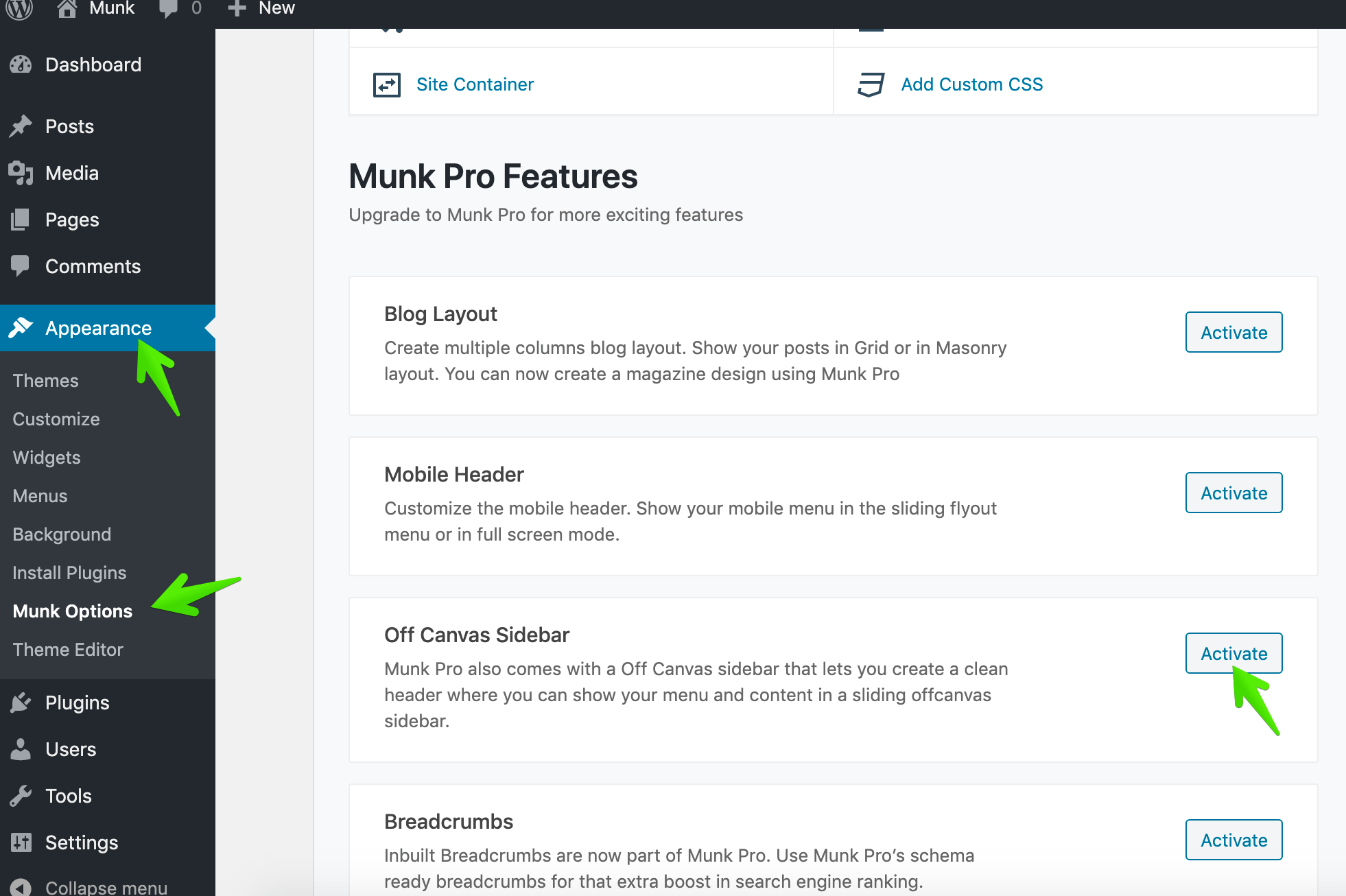The width and height of the screenshot is (1346, 896).
Task: Click the Munk home icon
Action: 67,8
